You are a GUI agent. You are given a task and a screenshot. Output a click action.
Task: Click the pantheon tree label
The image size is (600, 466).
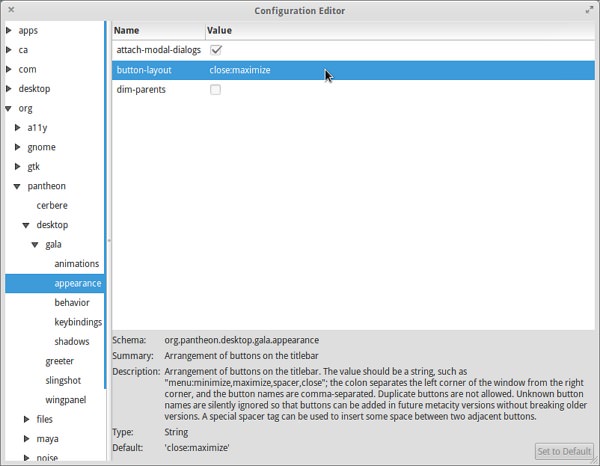click(46, 186)
